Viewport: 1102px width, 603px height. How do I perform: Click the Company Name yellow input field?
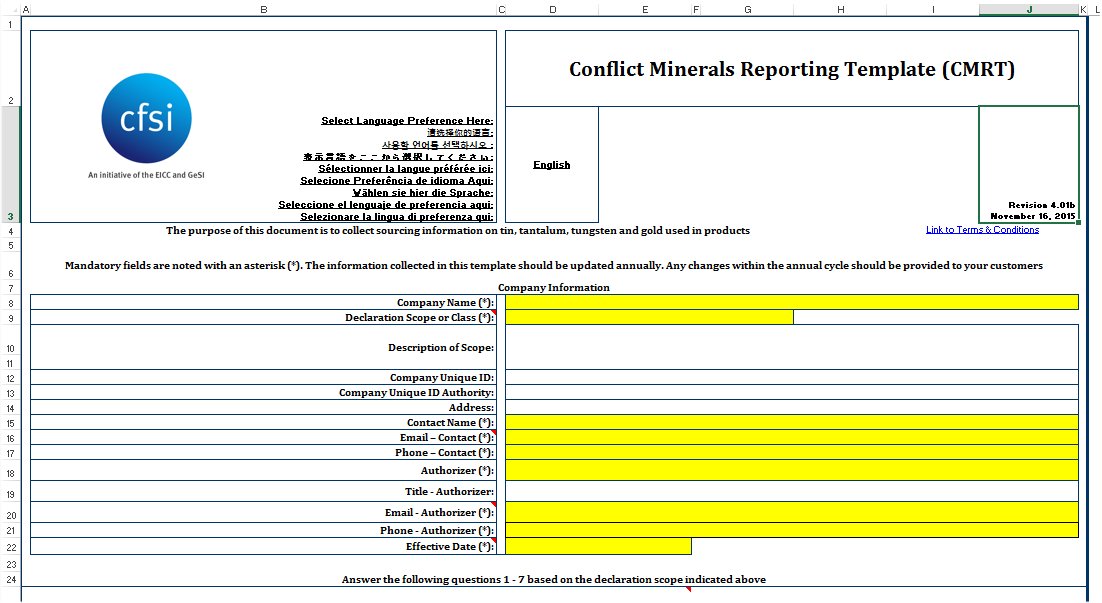(791, 302)
